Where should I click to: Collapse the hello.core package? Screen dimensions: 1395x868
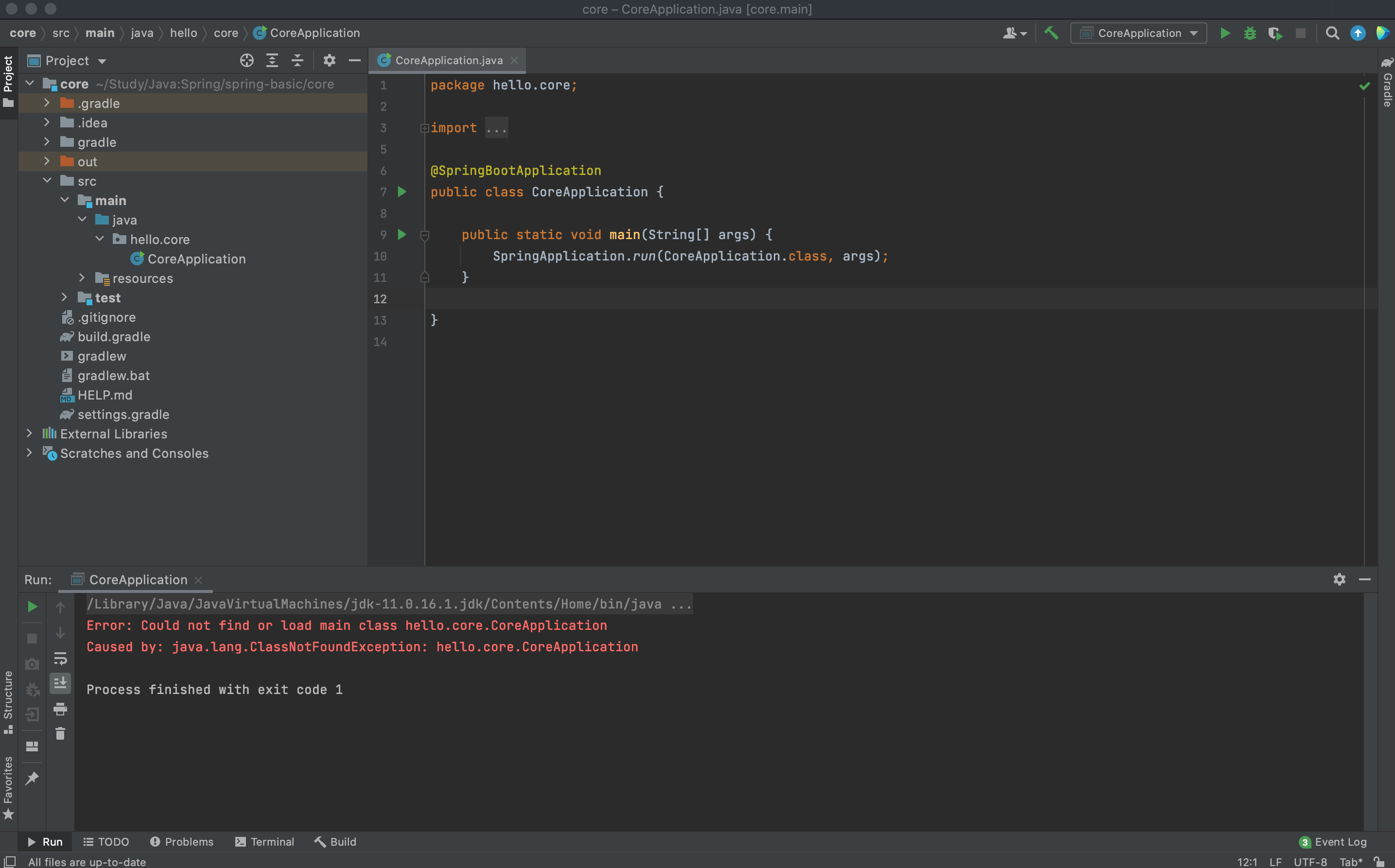point(100,239)
